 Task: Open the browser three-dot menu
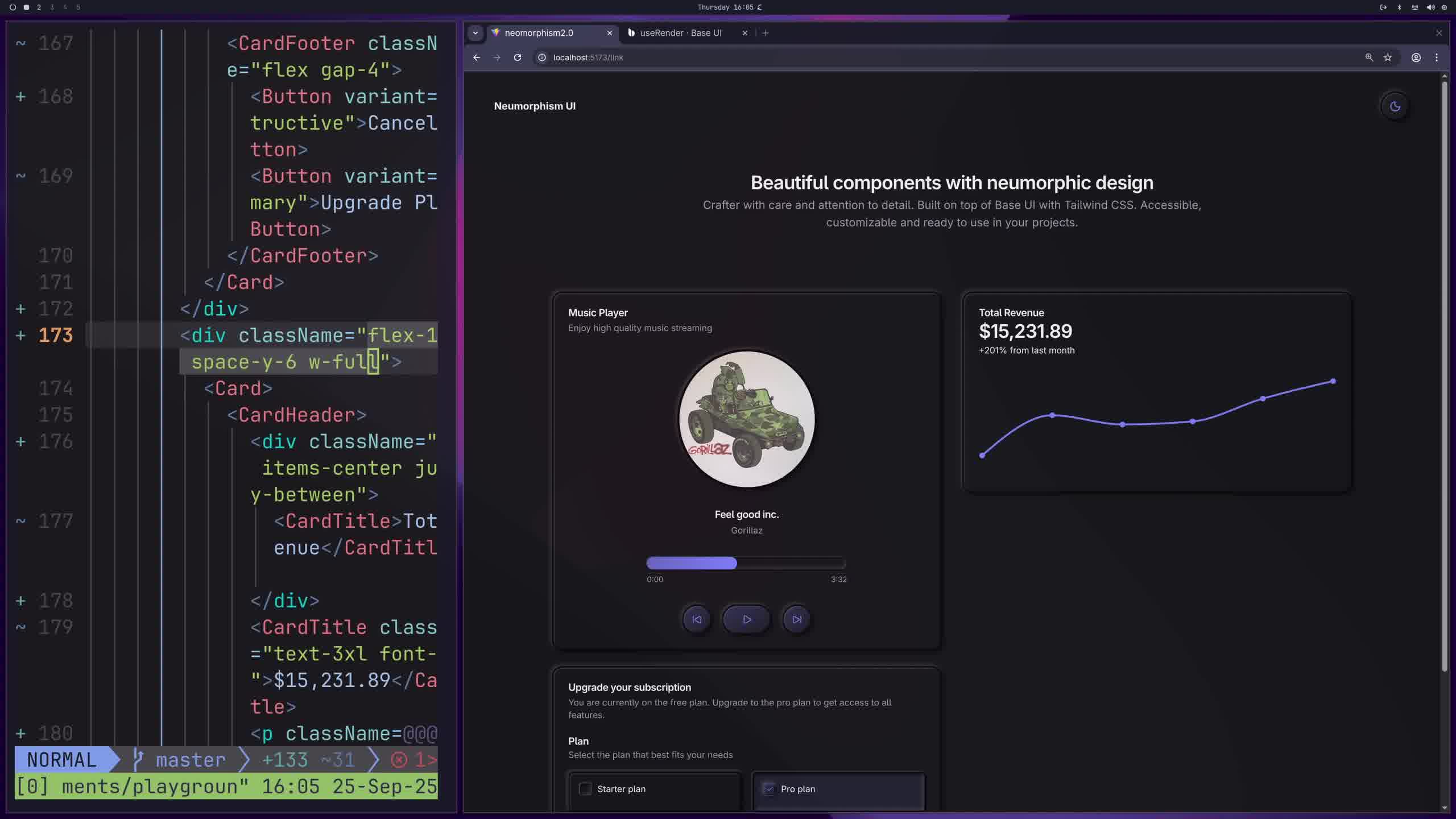pos(1437,57)
